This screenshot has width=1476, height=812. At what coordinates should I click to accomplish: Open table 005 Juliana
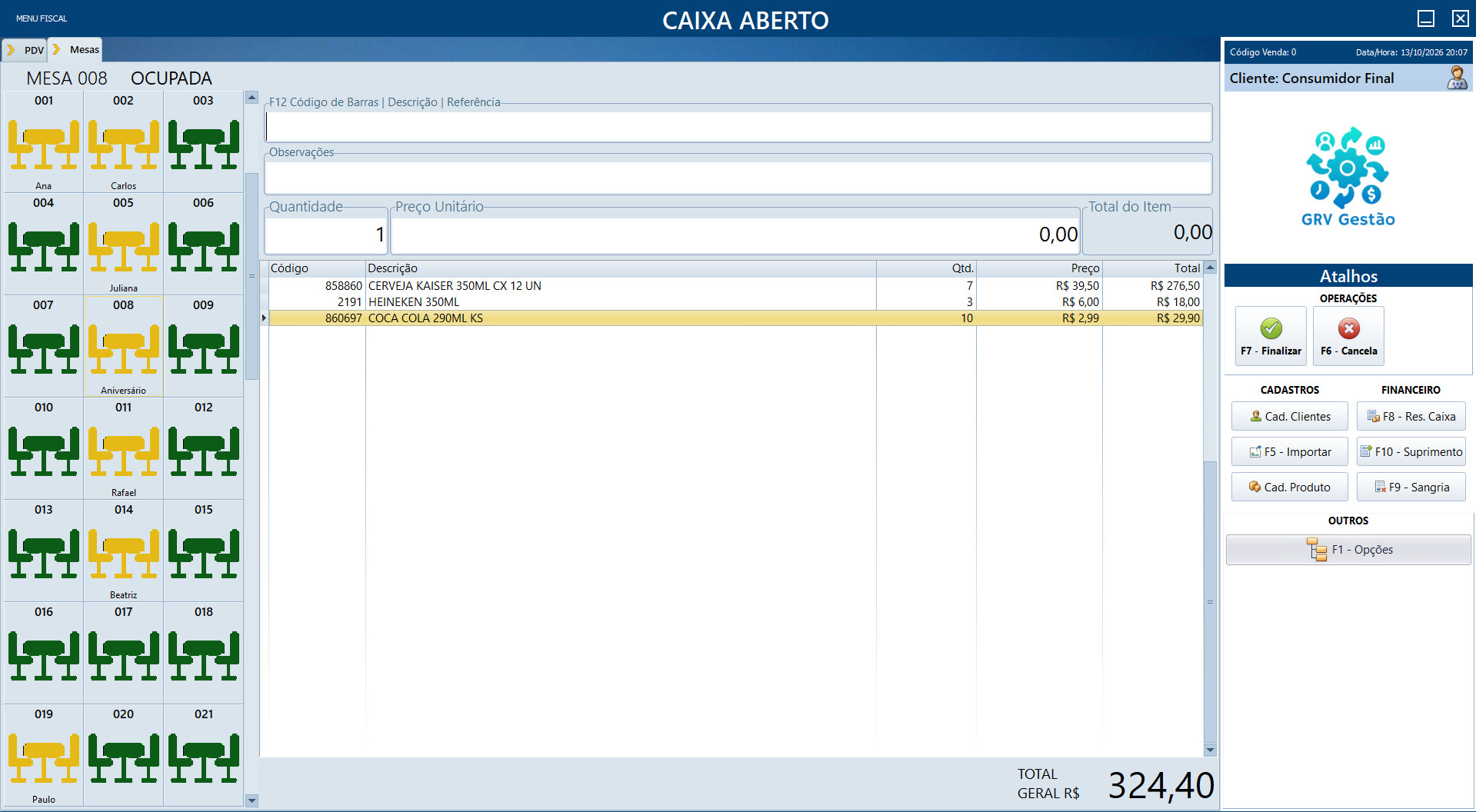pos(123,245)
